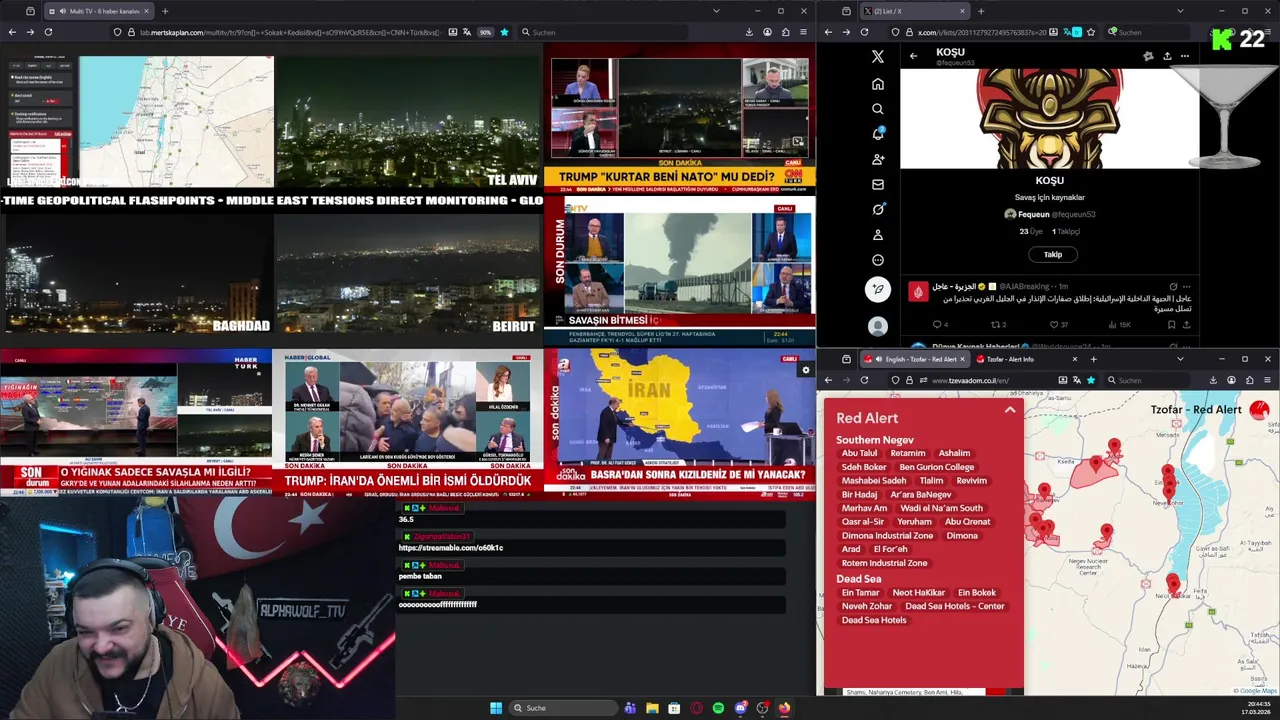The image size is (1280, 720).
Task: Open X search (magnifier) icon in sidebar
Action: click(878, 109)
